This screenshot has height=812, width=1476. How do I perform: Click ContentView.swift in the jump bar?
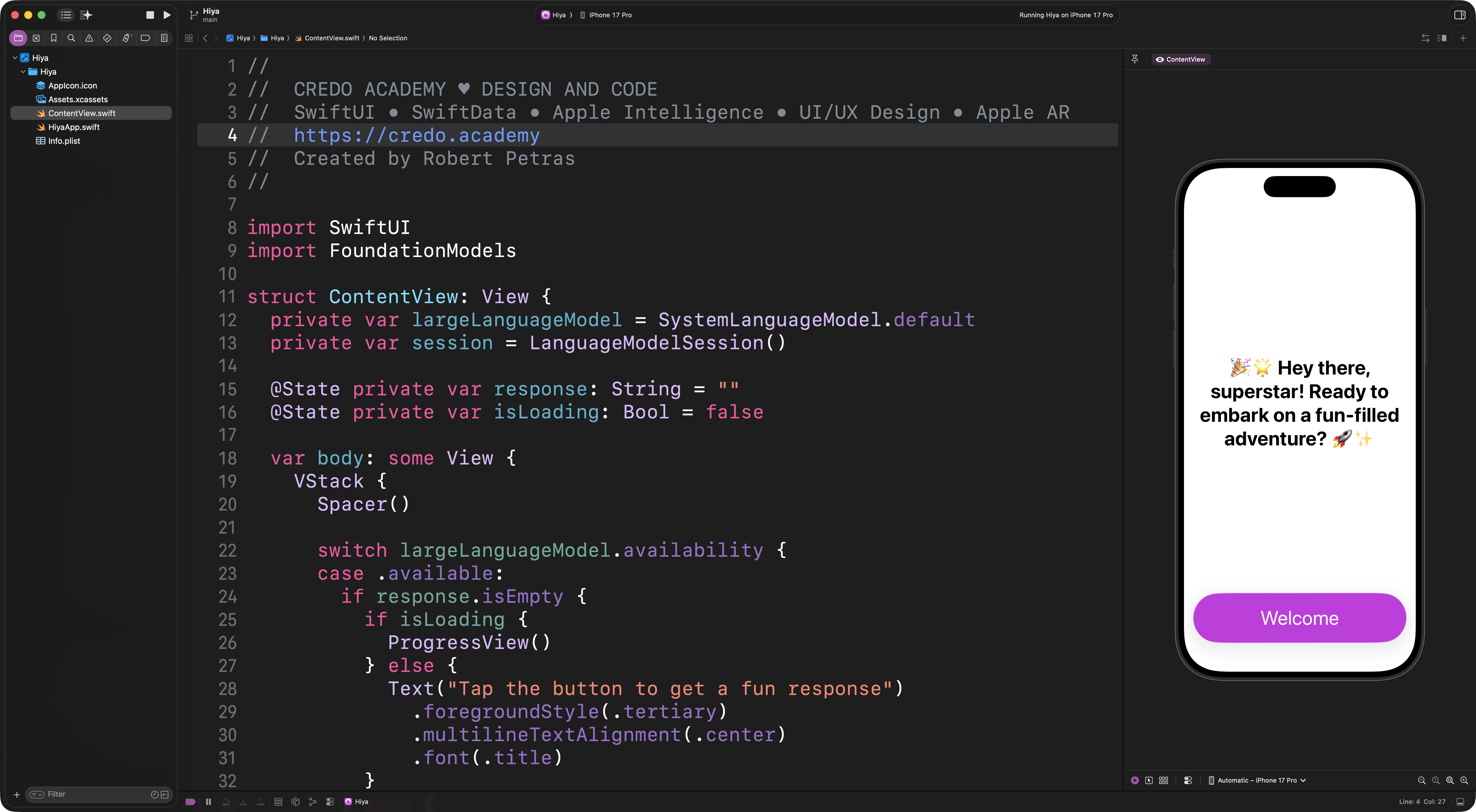[x=332, y=38]
